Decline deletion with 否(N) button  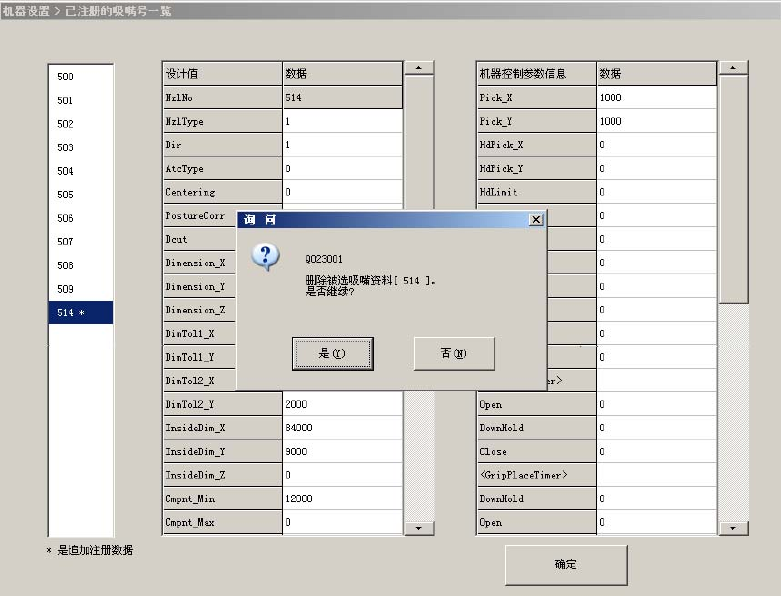pyautogui.click(x=454, y=354)
